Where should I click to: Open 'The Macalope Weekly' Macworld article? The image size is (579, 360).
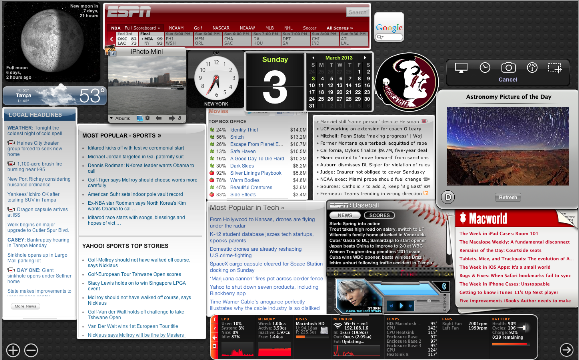[514, 242]
